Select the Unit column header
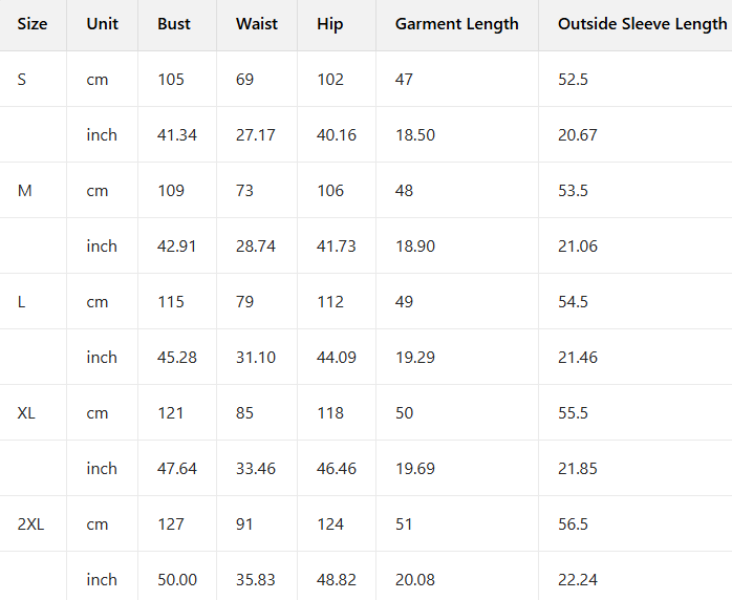The image size is (732, 600). pyautogui.click(x=102, y=24)
